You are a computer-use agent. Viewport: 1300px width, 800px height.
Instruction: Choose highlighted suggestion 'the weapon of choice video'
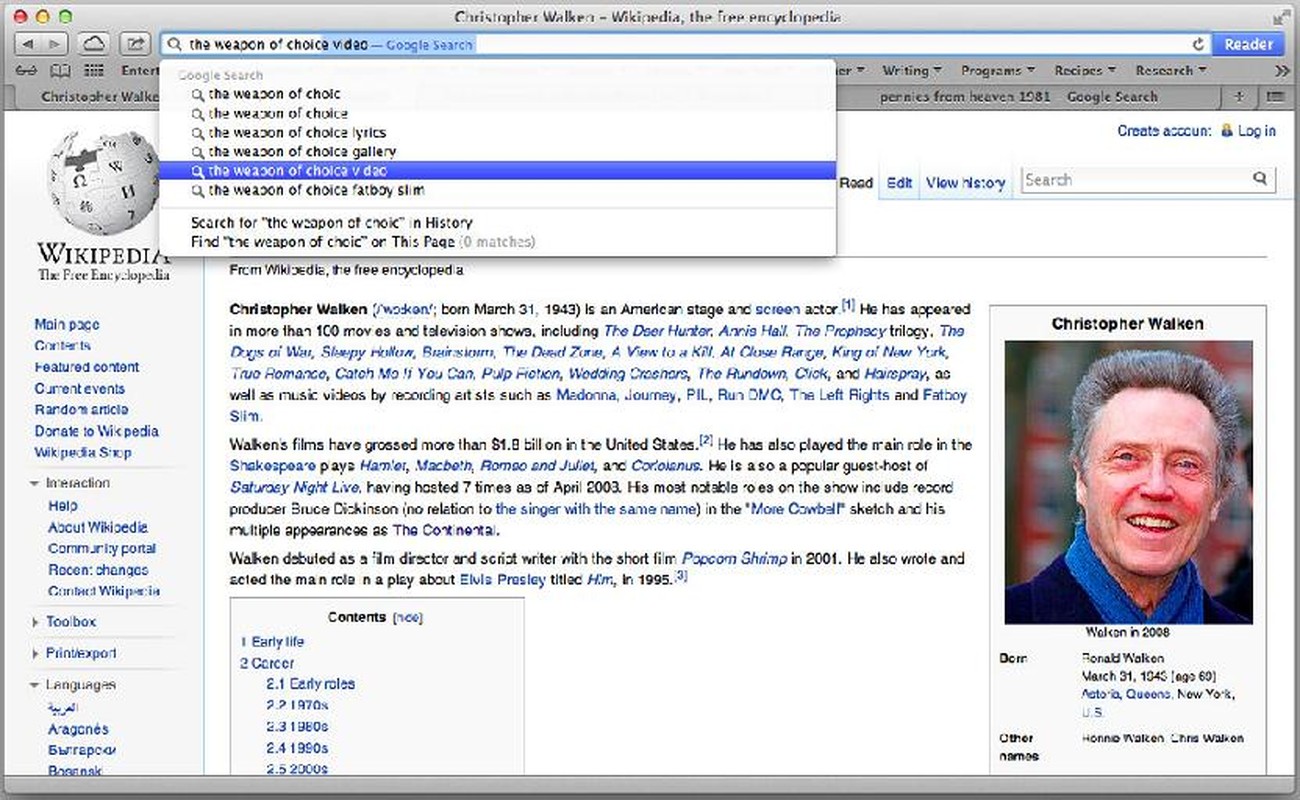(497, 170)
